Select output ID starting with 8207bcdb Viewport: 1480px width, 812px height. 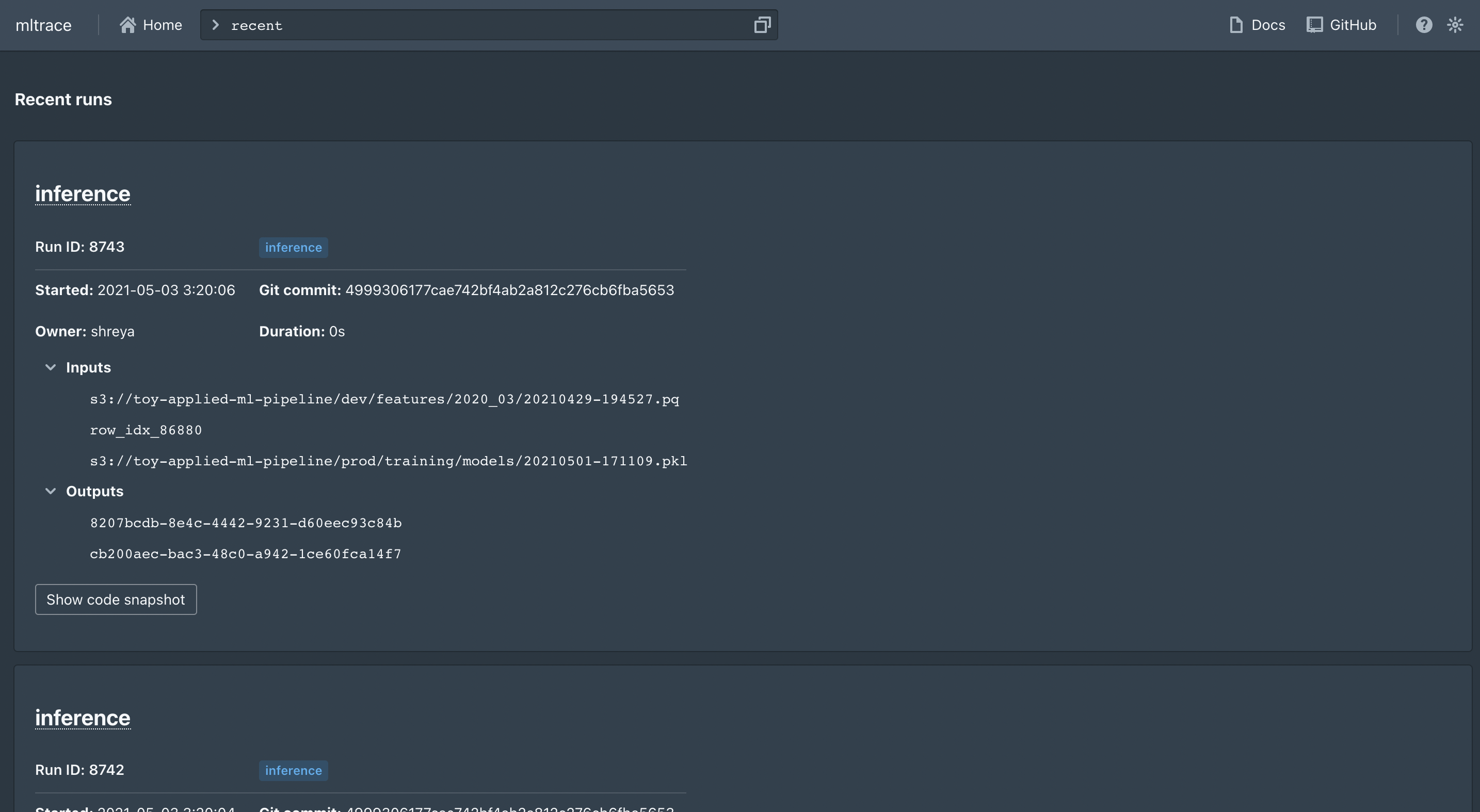click(245, 523)
